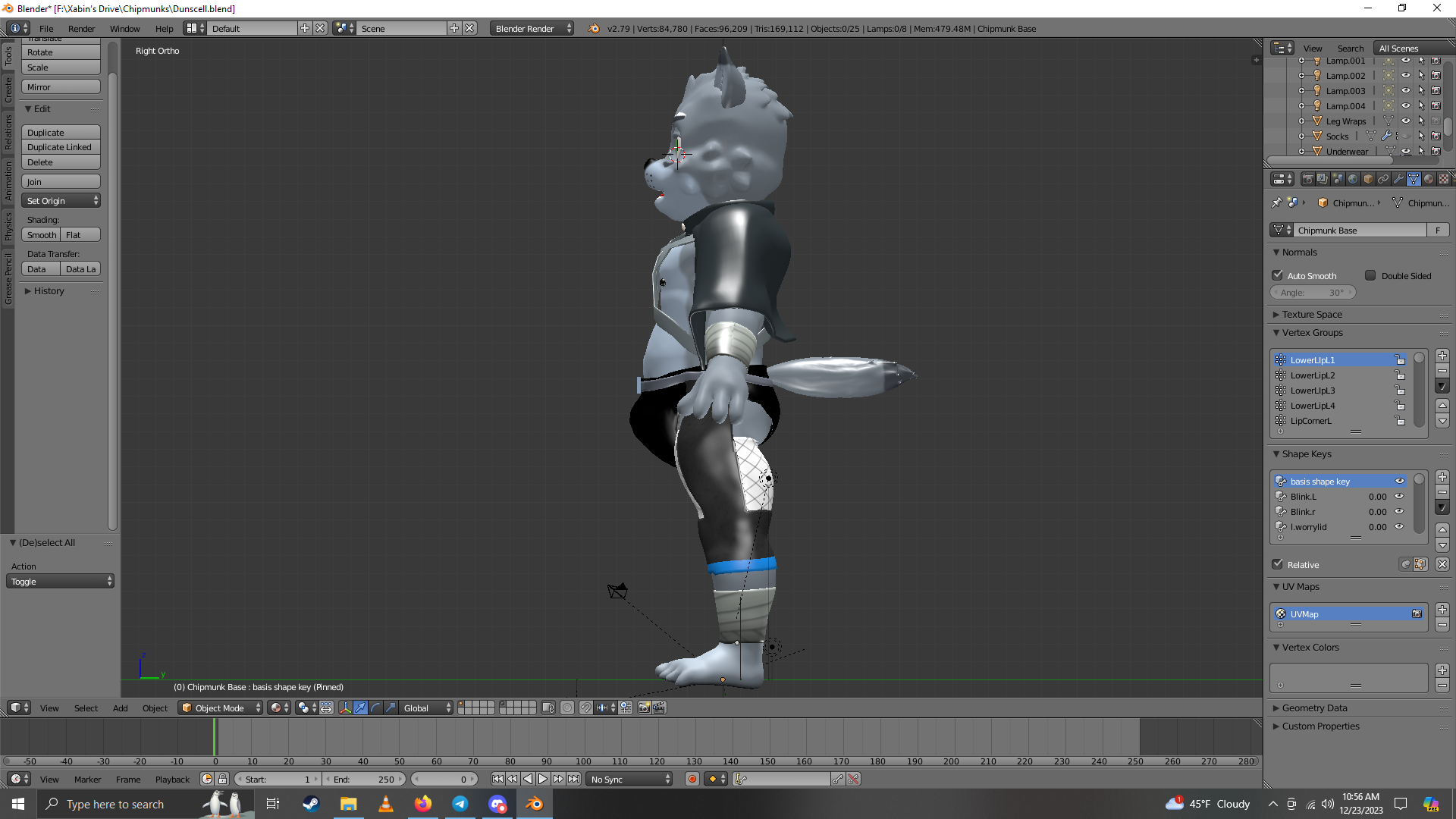Image resolution: width=1456 pixels, height=819 pixels.
Task: Open Blender from the Windows taskbar
Action: coord(534,804)
